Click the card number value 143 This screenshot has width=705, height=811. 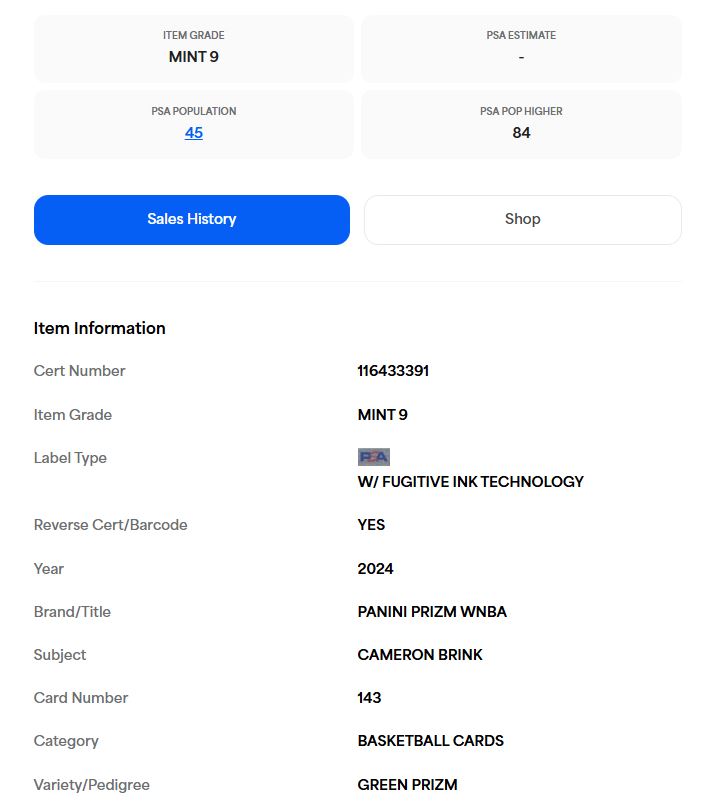pos(369,698)
